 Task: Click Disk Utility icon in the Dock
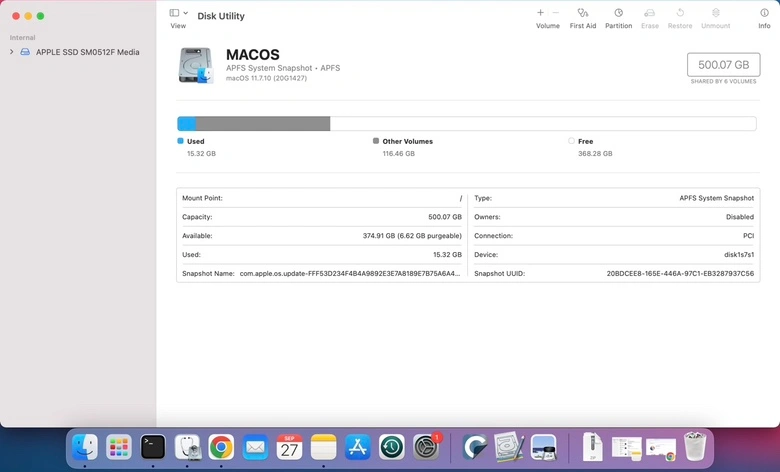coord(187,447)
